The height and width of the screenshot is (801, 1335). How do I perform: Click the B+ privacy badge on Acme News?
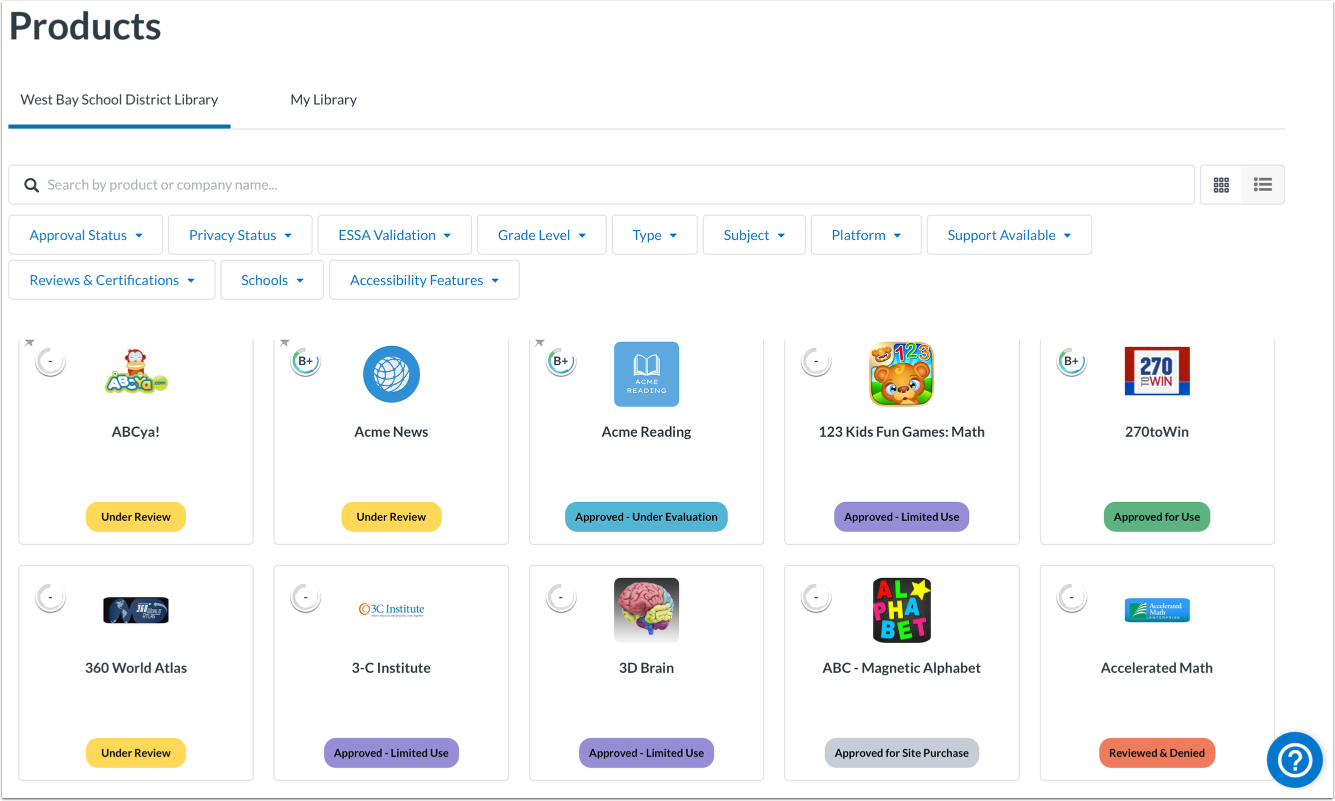click(x=306, y=361)
